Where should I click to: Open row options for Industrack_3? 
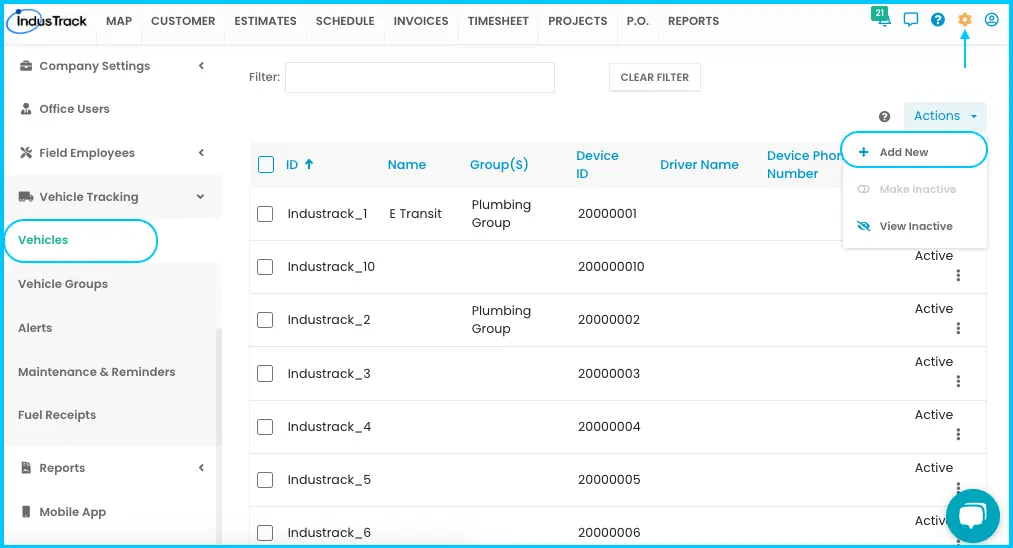958,381
